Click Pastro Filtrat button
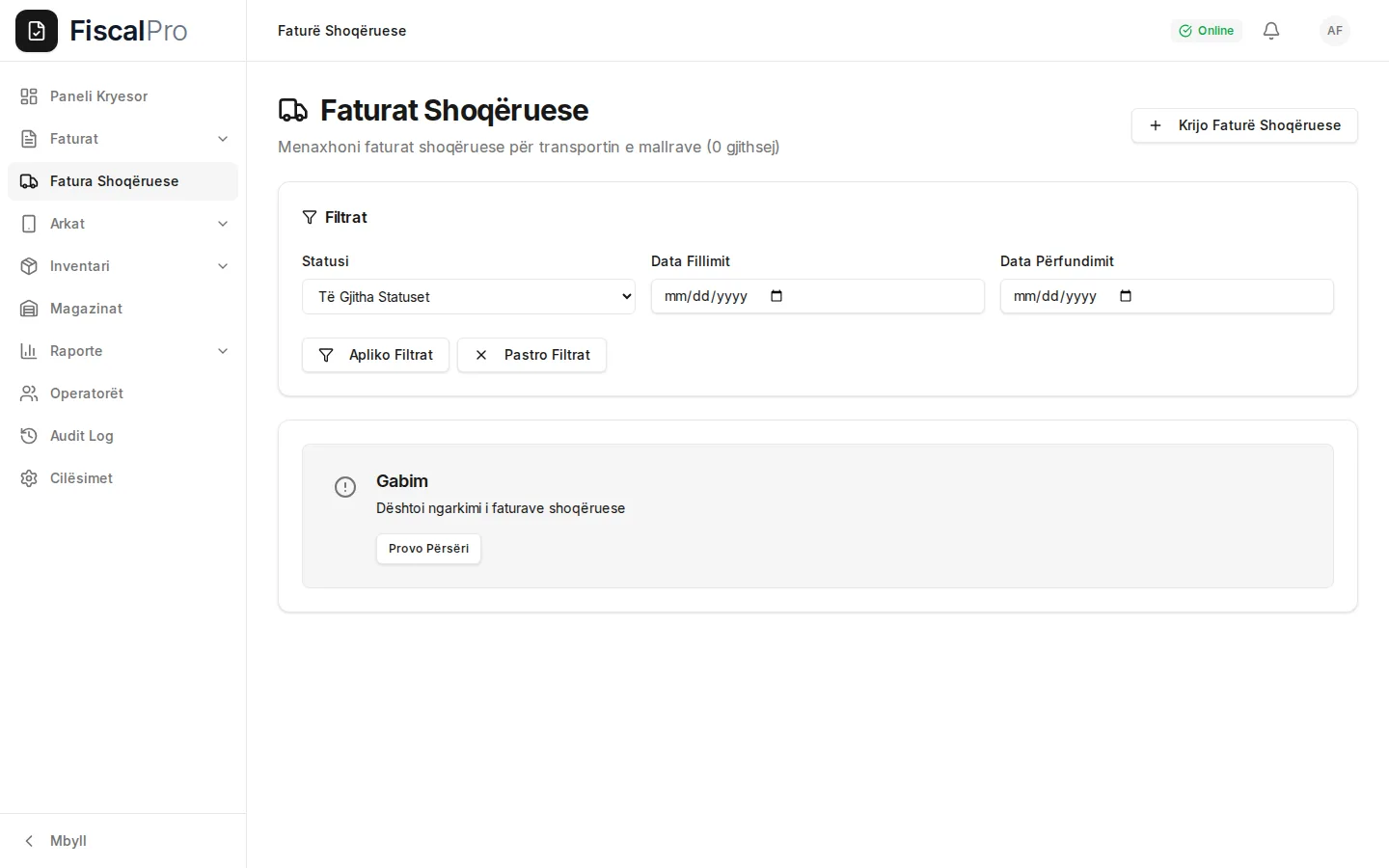The image size is (1389, 868). point(531,355)
